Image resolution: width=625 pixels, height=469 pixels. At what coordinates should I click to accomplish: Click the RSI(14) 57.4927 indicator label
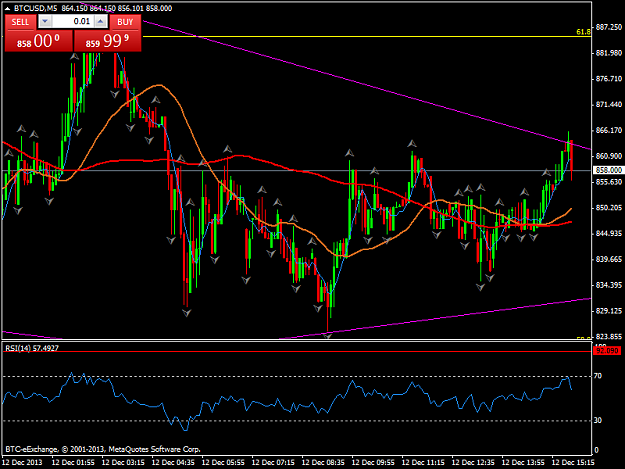click(x=32, y=348)
